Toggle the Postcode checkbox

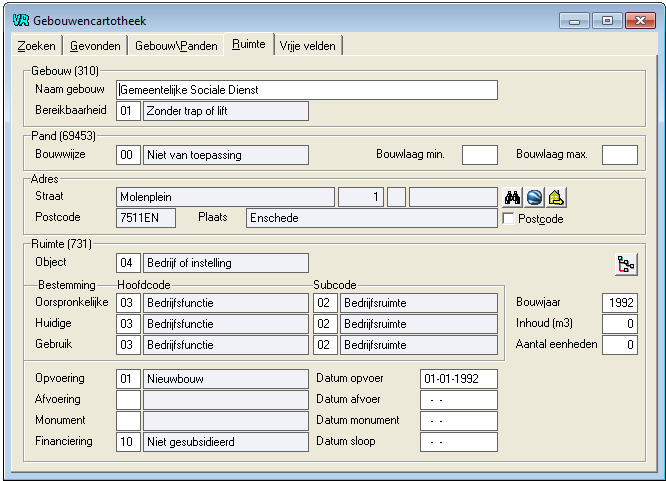tap(508, 218)
